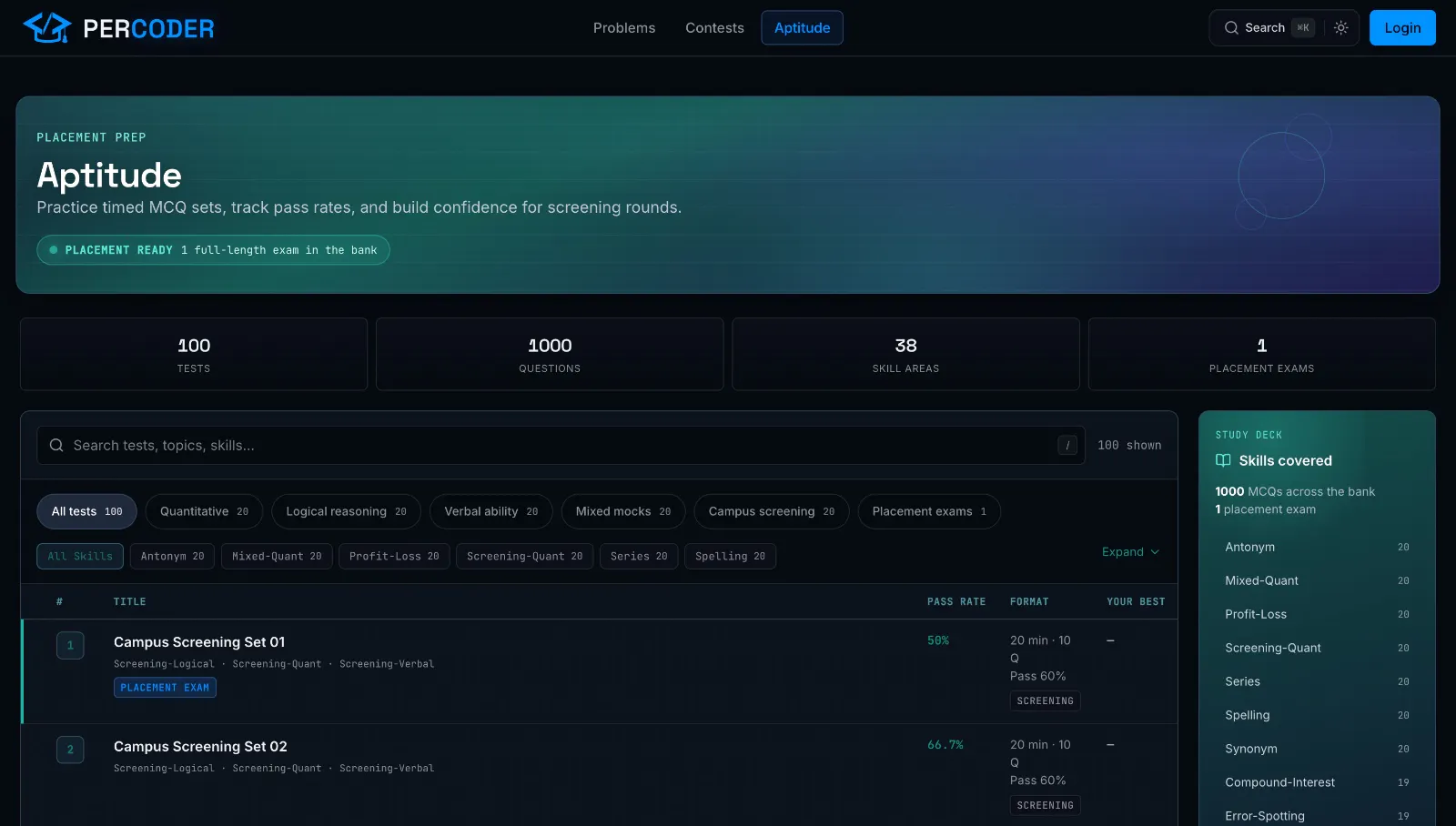Image resolution: width=1456 pixels, height=826 pixels.
Task: Click the green dot in Placement Ready pill
Action: click(54, 250)
